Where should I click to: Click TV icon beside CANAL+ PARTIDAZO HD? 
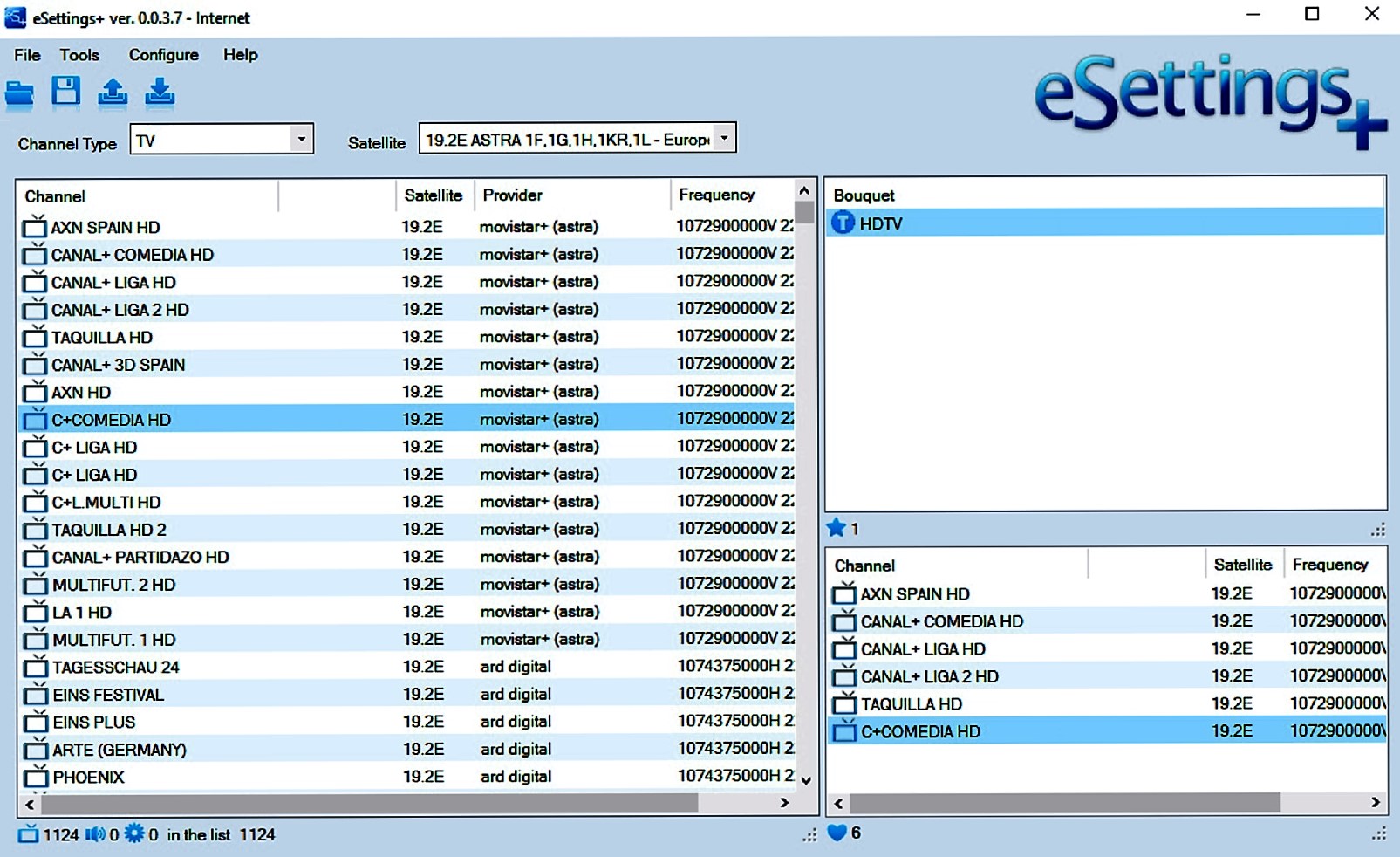point(35,558)
